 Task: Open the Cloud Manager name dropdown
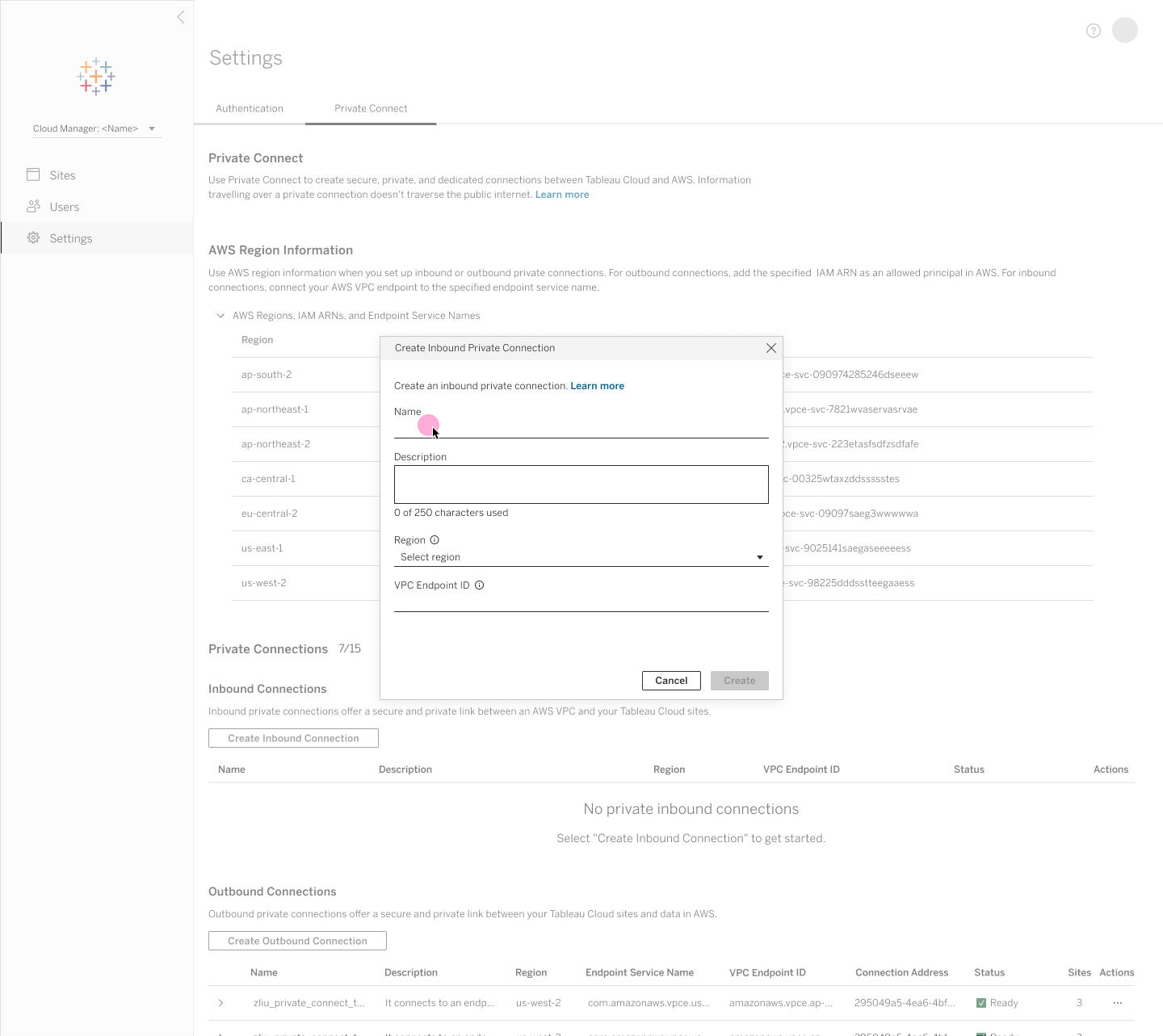coord(97,128)
